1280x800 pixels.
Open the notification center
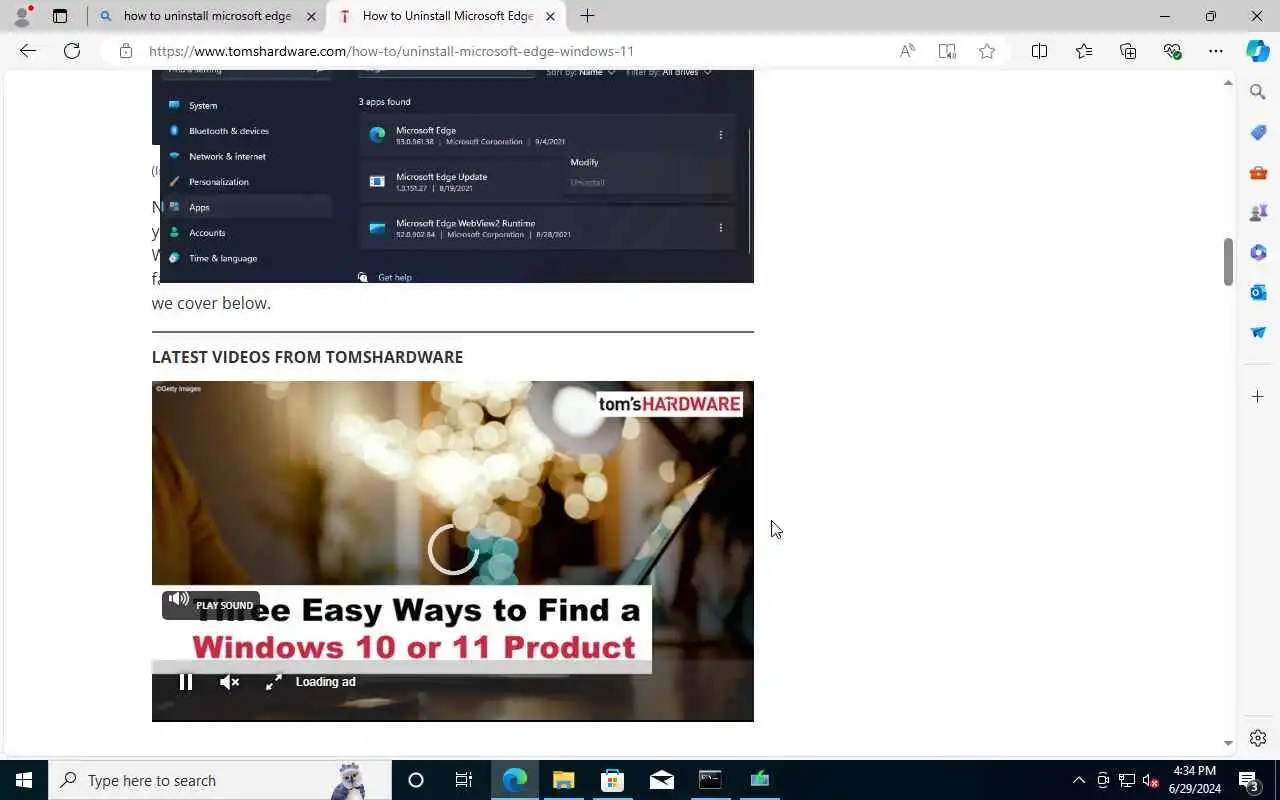(x=1250, y=780)
